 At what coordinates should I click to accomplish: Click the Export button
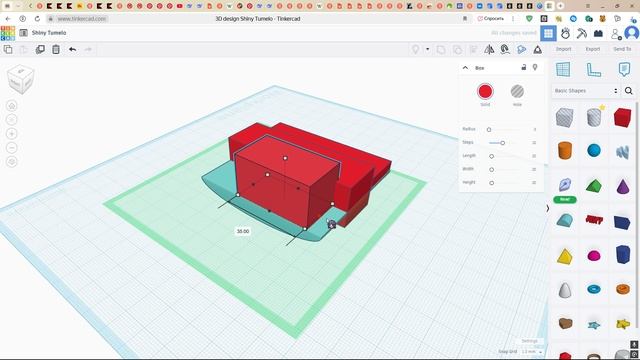tap(593, 49)
